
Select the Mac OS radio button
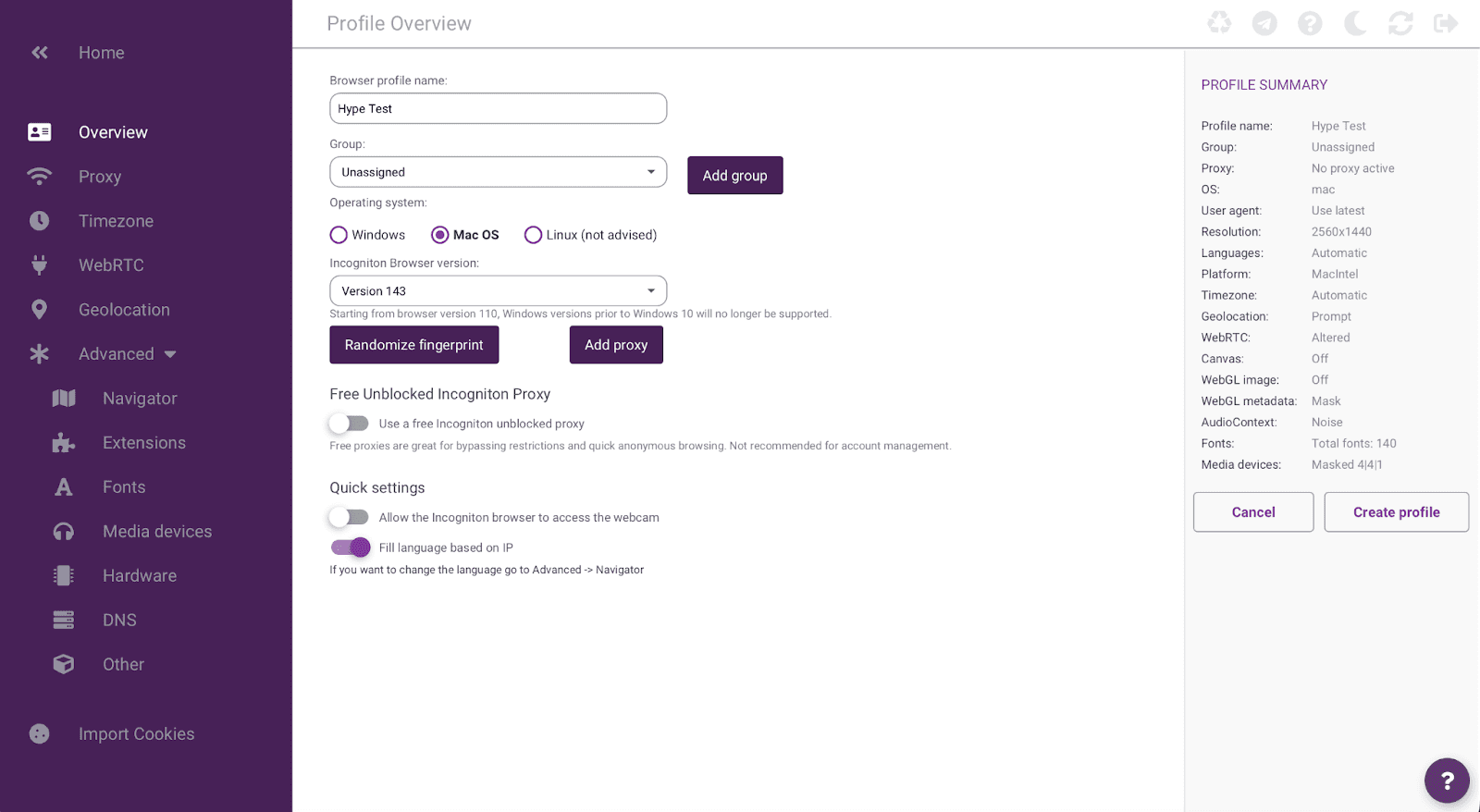click(440, 235)
